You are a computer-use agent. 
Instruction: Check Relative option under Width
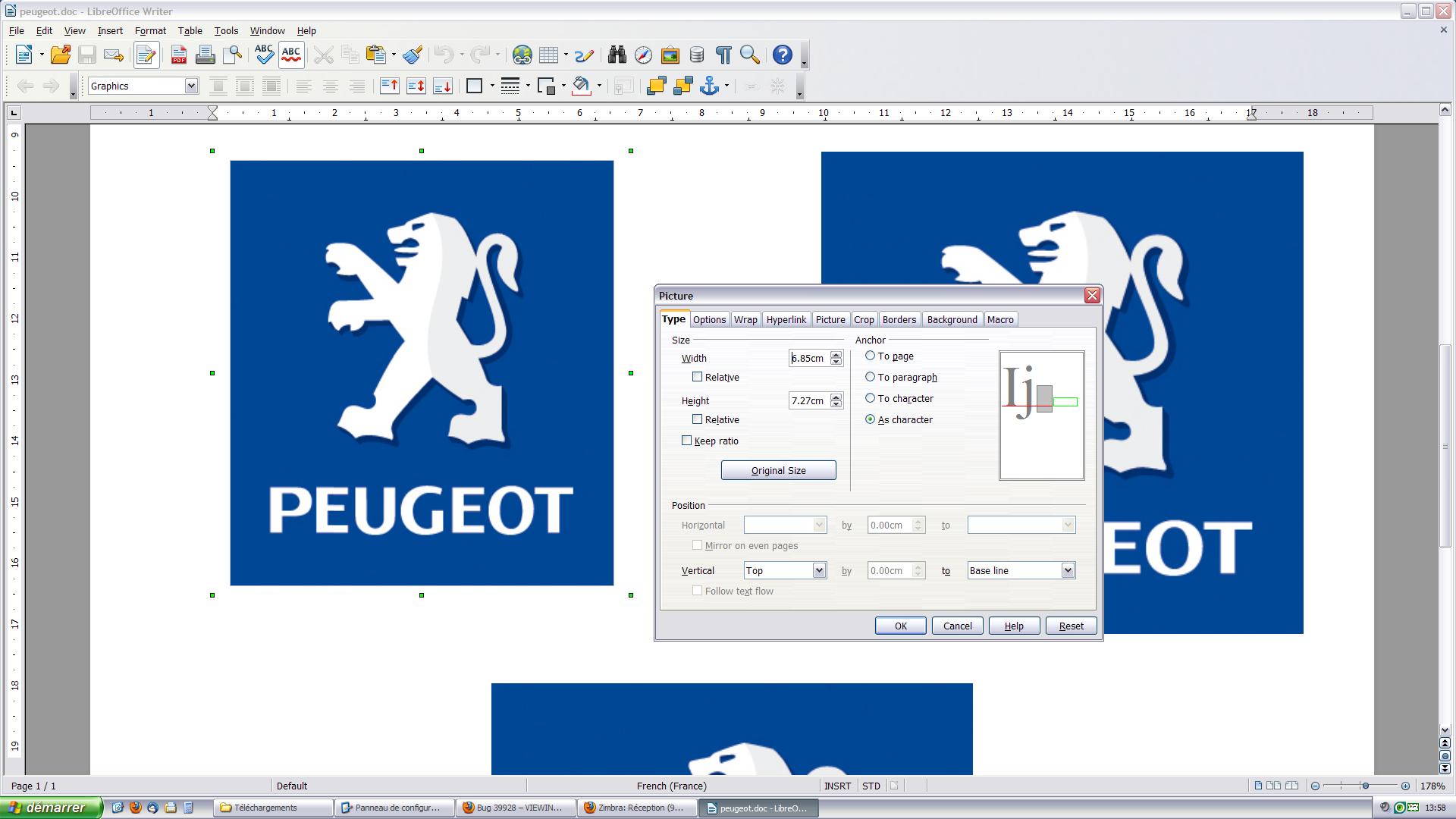698,377
